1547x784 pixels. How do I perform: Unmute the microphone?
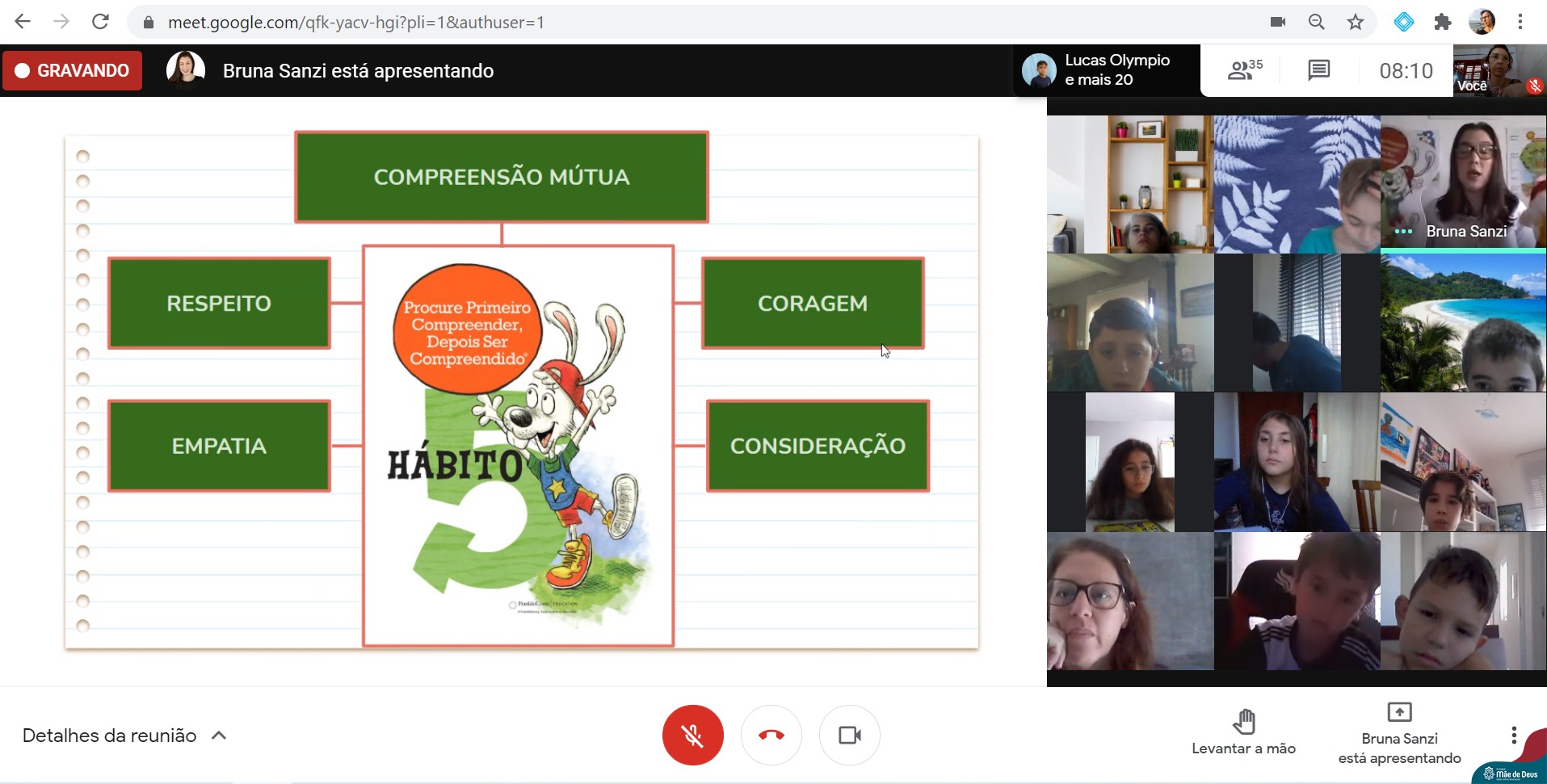(692, 735)
